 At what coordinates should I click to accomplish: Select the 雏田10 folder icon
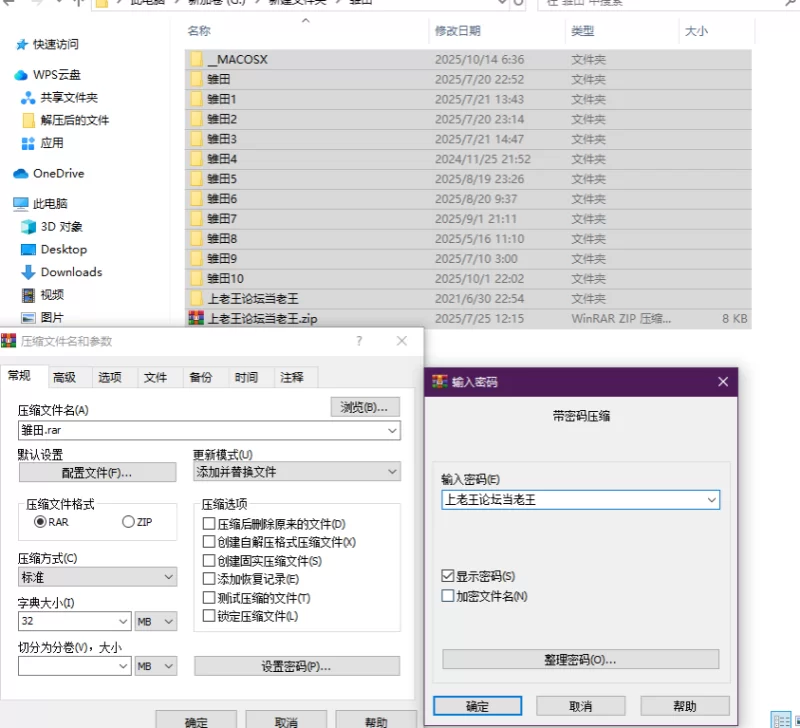point(197,278)
